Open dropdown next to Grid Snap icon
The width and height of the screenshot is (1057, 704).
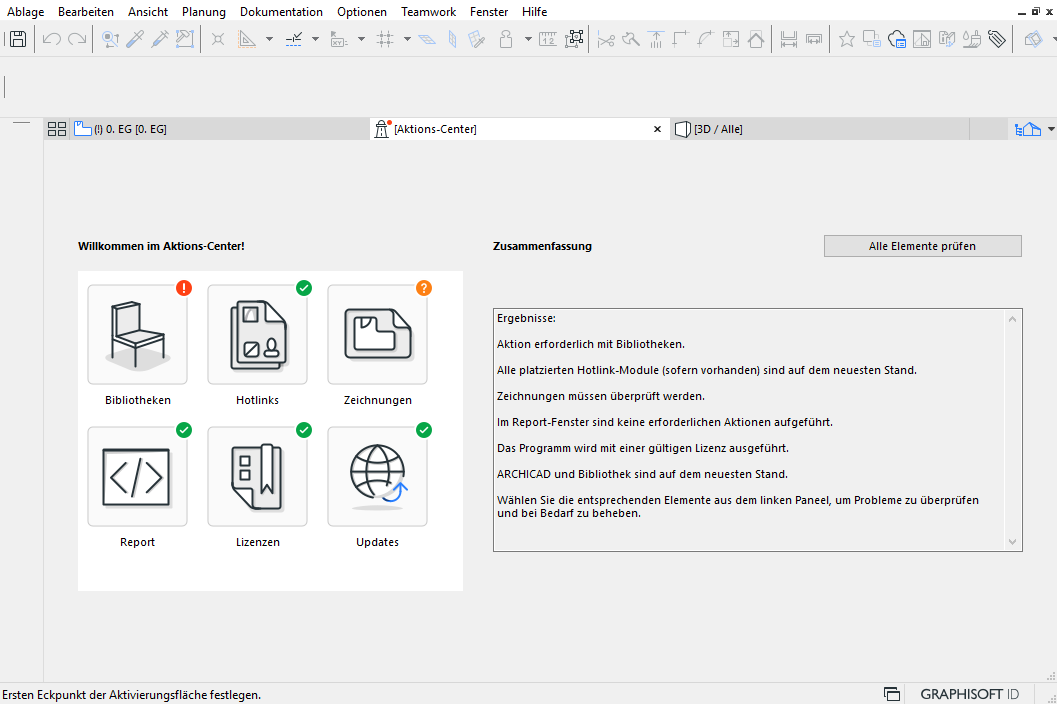coord(407,39)
